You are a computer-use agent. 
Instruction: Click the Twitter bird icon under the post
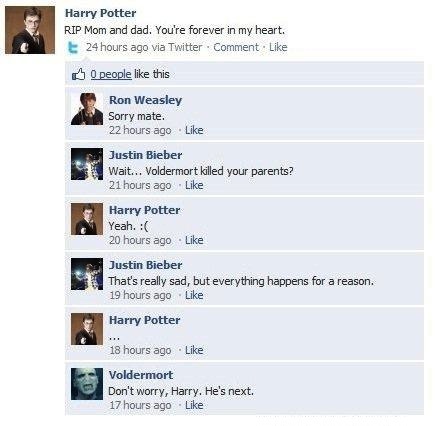[73, 48]
